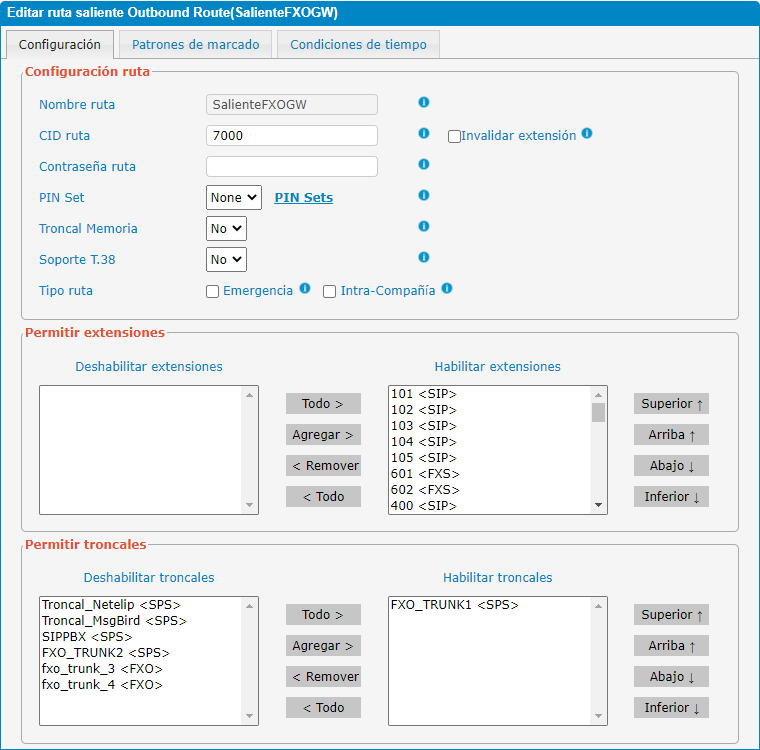The image size is (760, 750).
Task: Expand the Troncal Memoria dropdown
Action: click(226, 229)
